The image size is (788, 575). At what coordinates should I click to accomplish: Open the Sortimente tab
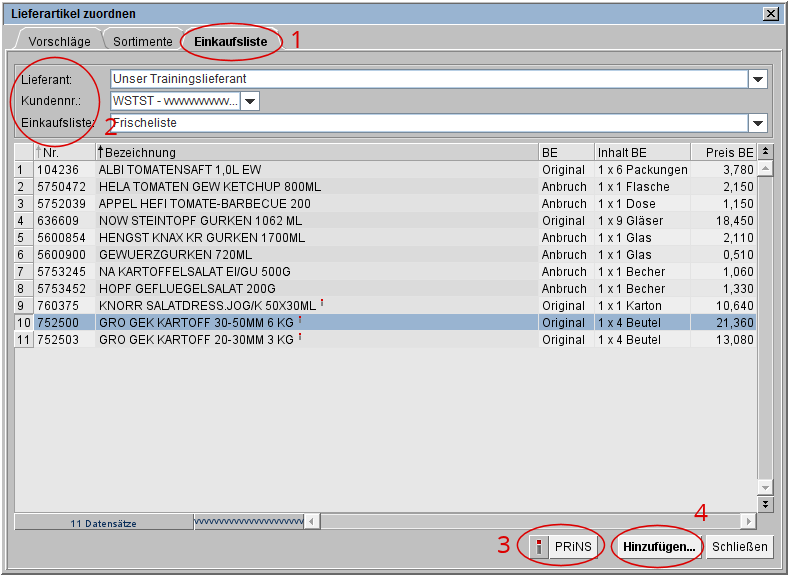coord(142,42)
